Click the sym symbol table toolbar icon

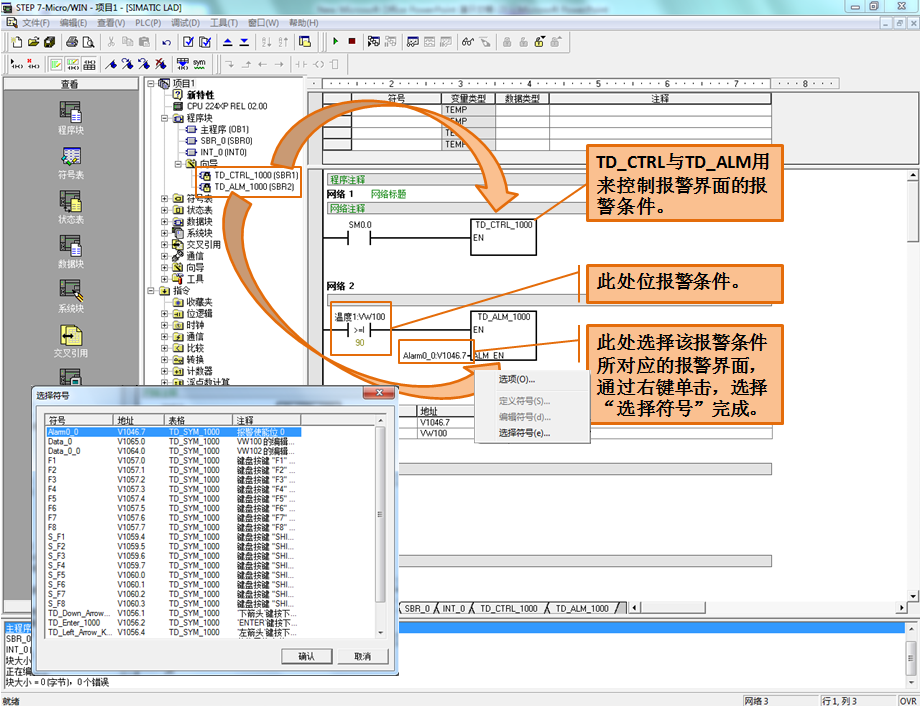(199, 64)
